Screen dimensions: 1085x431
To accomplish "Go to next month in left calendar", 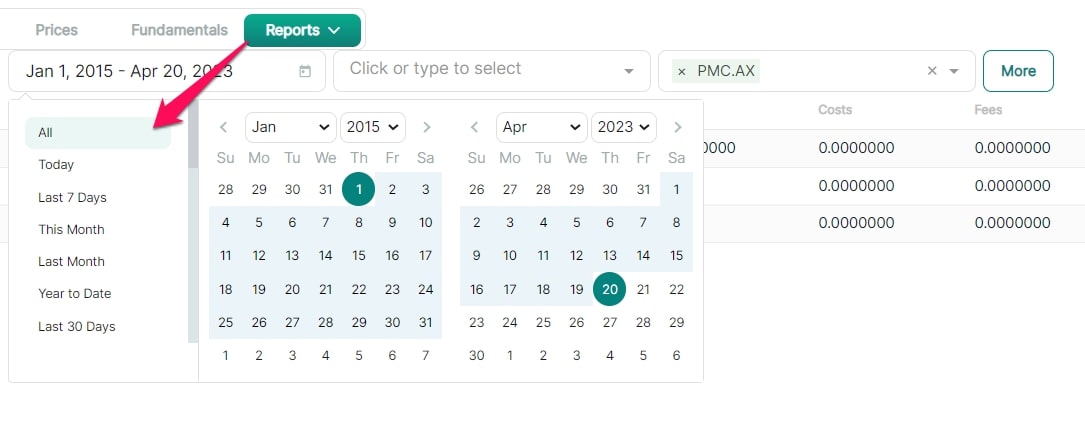I will click(427, 127).
